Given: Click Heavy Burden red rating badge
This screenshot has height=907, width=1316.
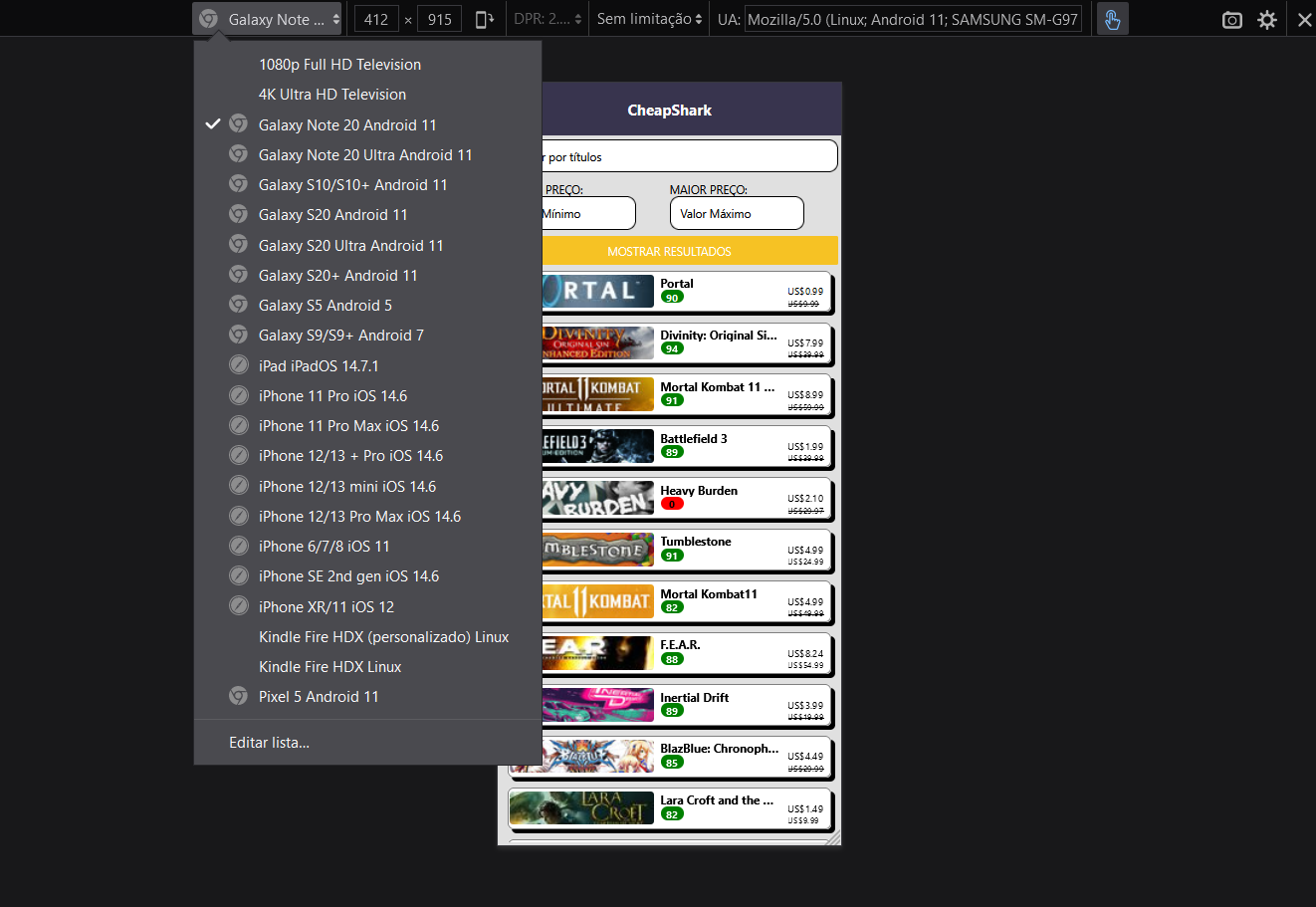Looking at the screenshot, I should click(x=672, y=504).
